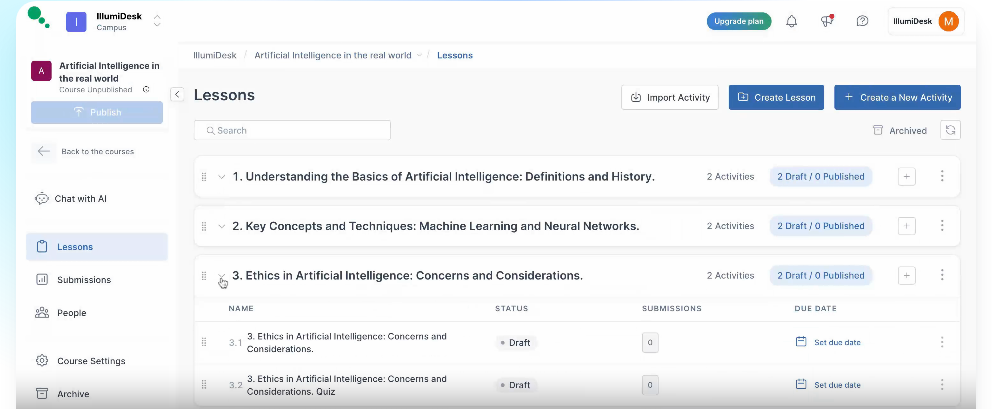Screen dimensions: 992x409
Task: Open the announcements megaphone icon
Action: tap(827, 21)
